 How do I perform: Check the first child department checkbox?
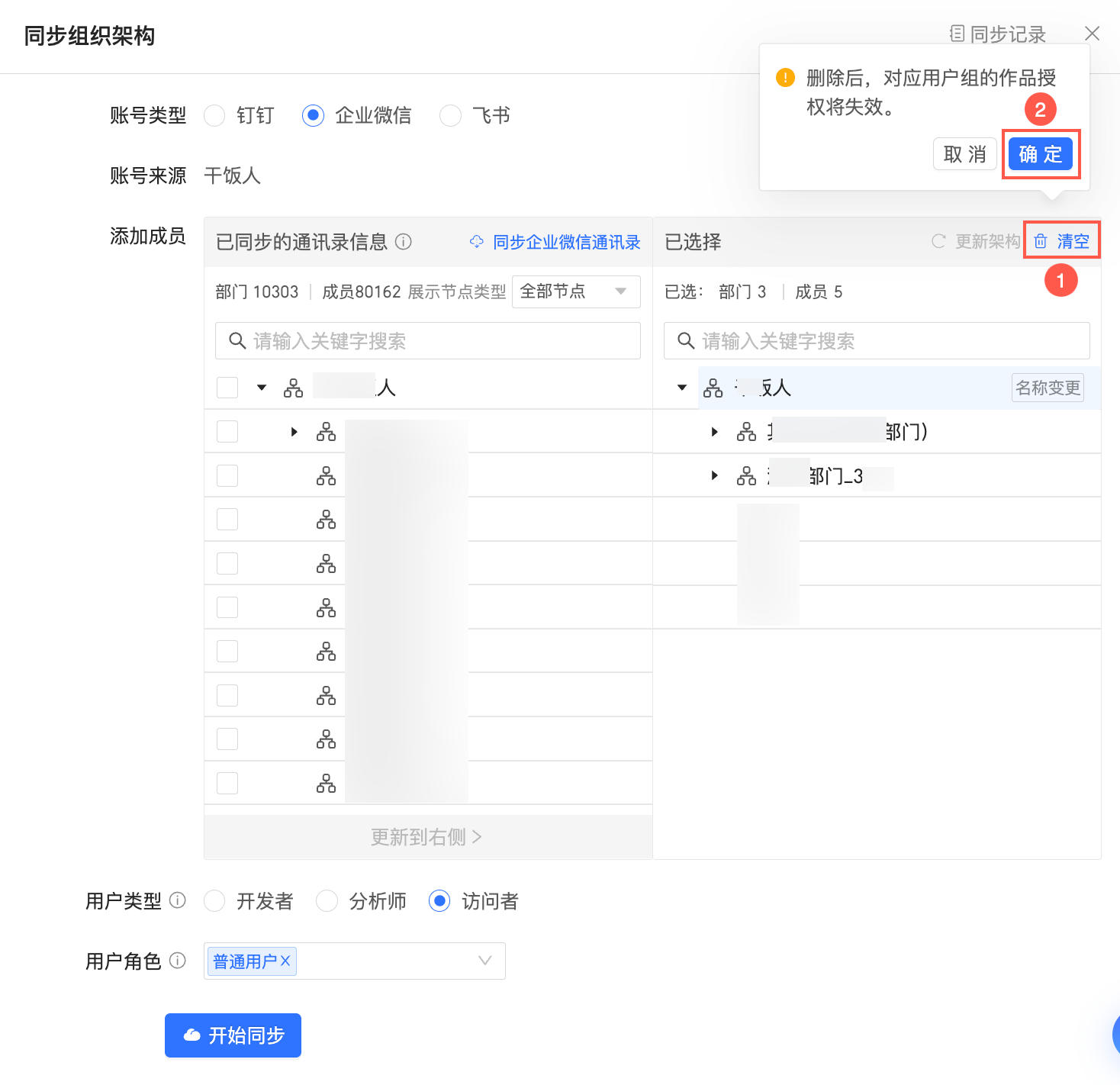pos(227,432)
